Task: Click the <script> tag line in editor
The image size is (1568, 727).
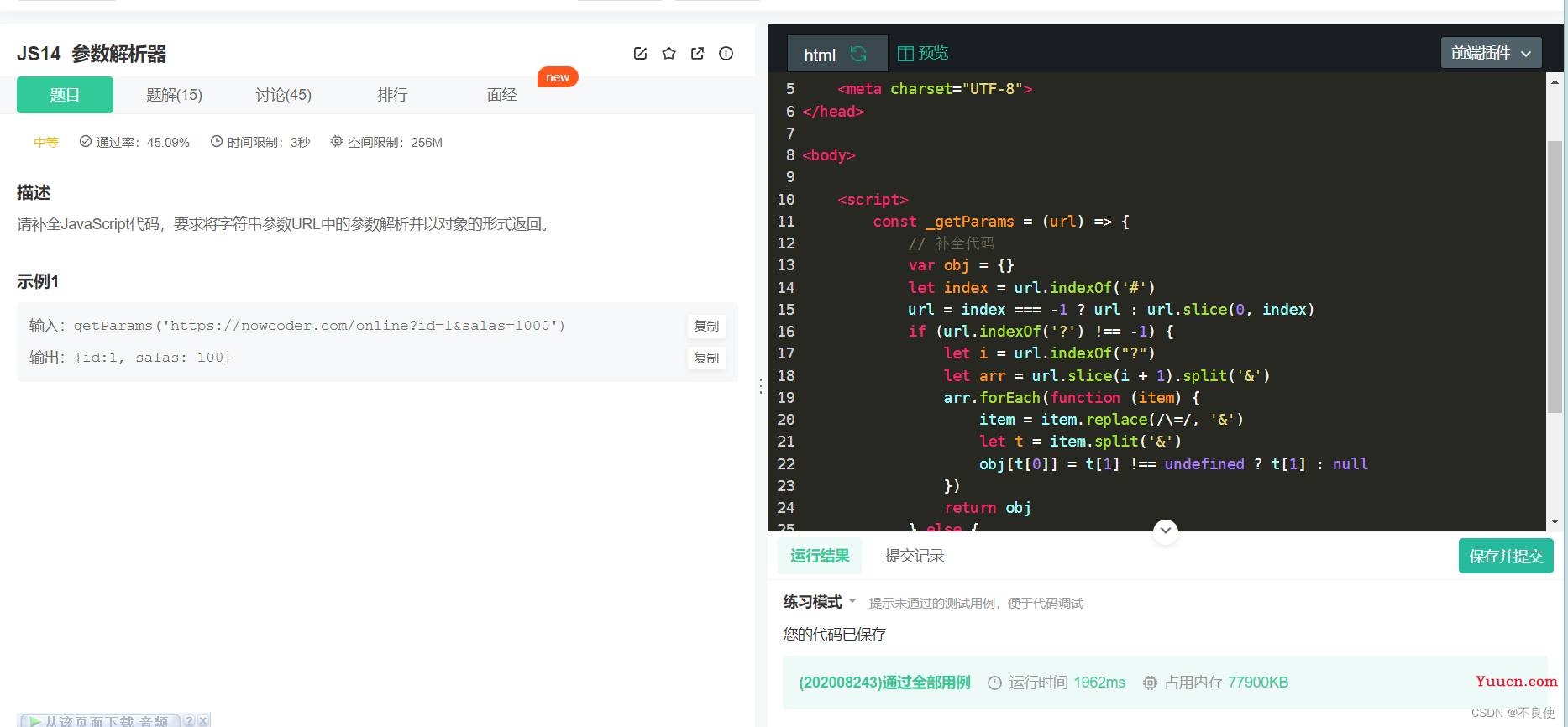Action: pyautogui.click(x=873, y=200)
